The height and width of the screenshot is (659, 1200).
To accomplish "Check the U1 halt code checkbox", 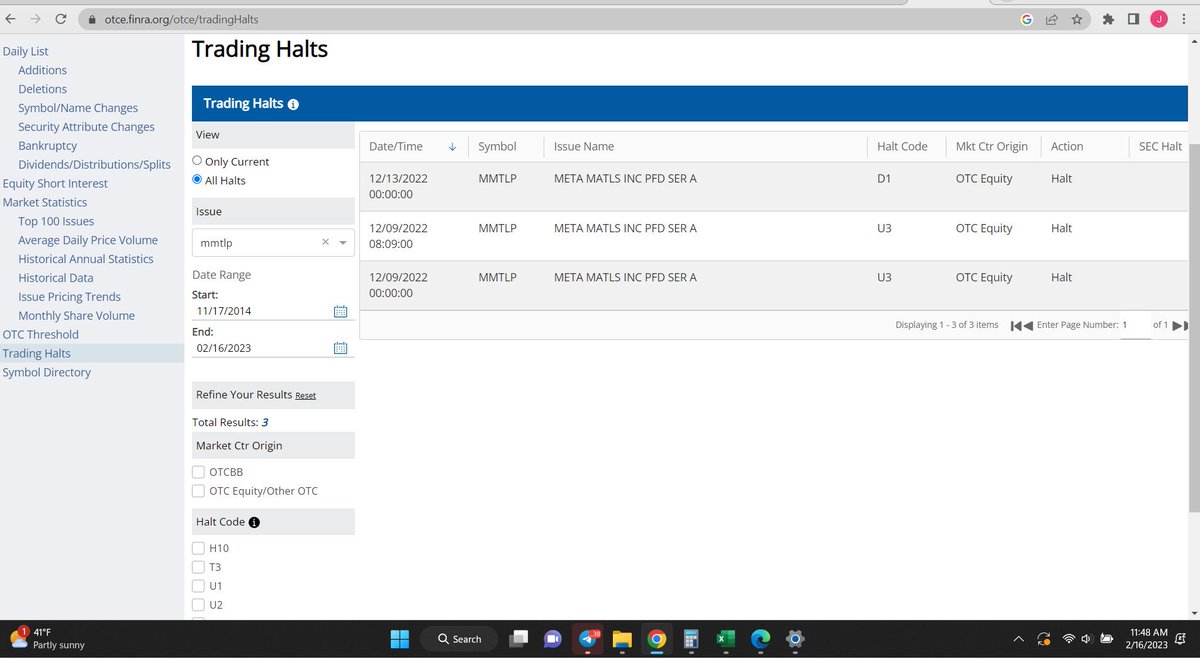I will [198, 586].
